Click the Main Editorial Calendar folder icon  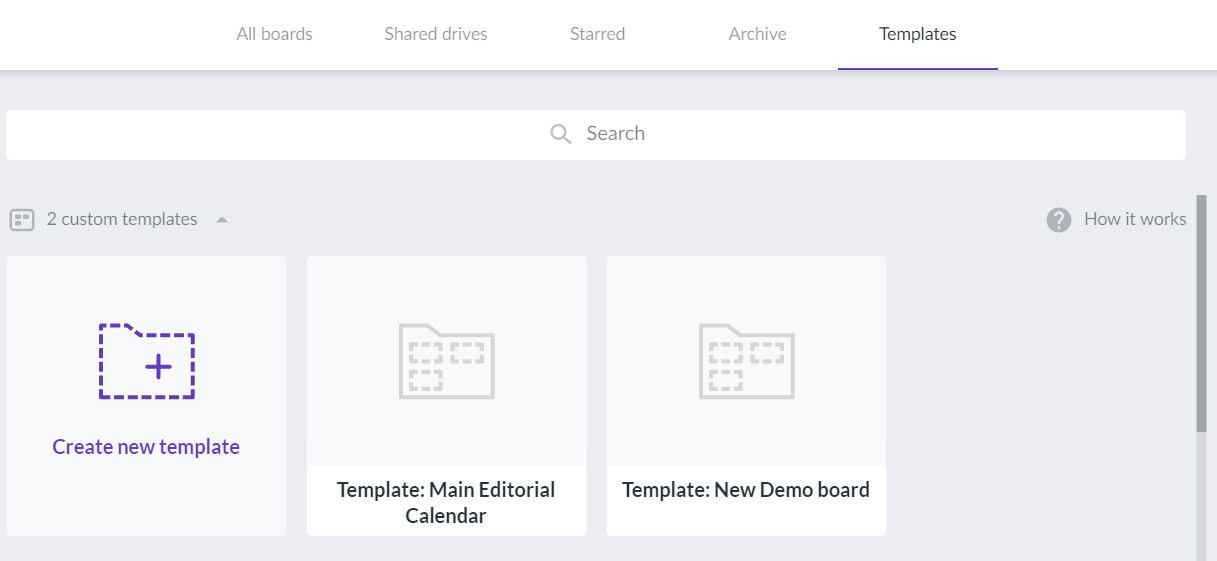[446, 361]
